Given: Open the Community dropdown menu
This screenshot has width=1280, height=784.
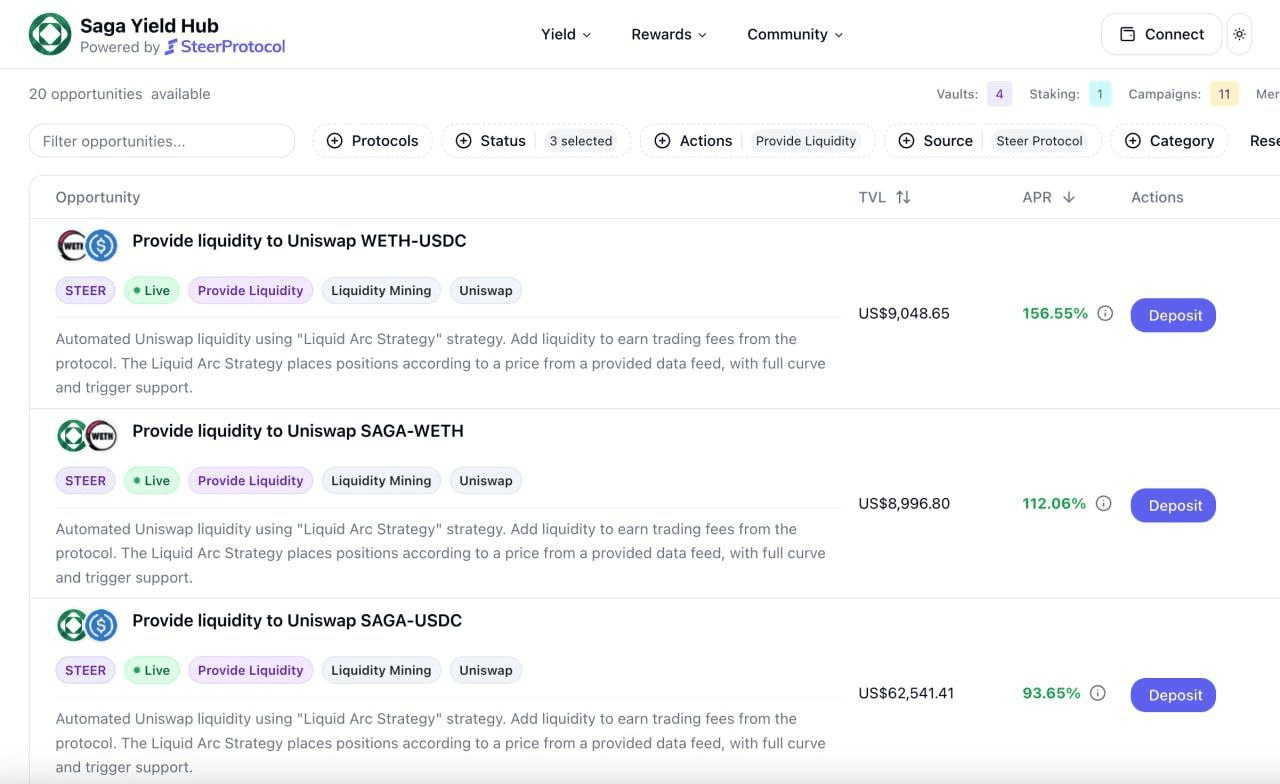Looking at the screenshot, I should 795,34.
